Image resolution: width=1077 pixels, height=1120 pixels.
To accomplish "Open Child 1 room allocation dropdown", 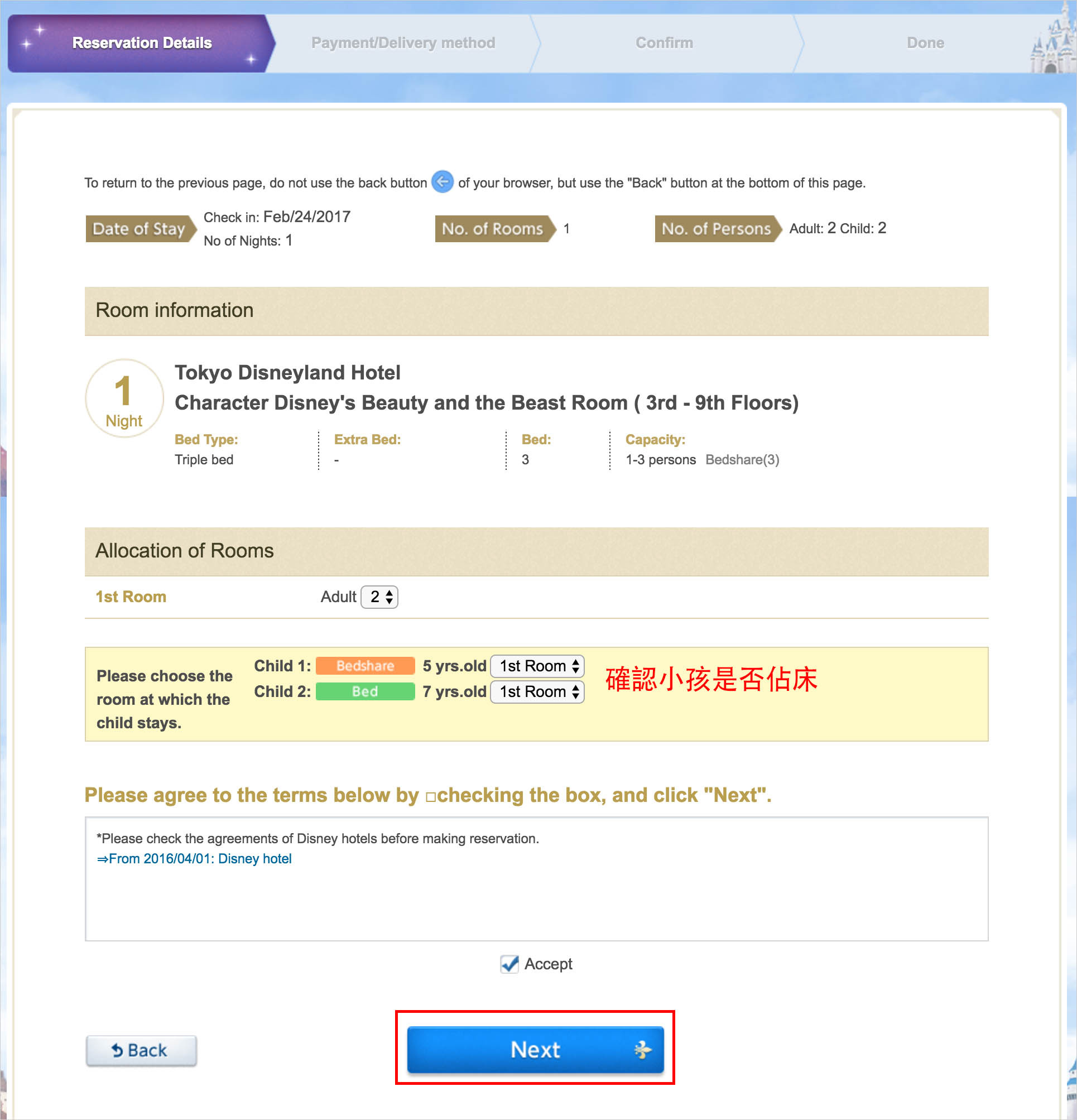I will pos(537,666).
